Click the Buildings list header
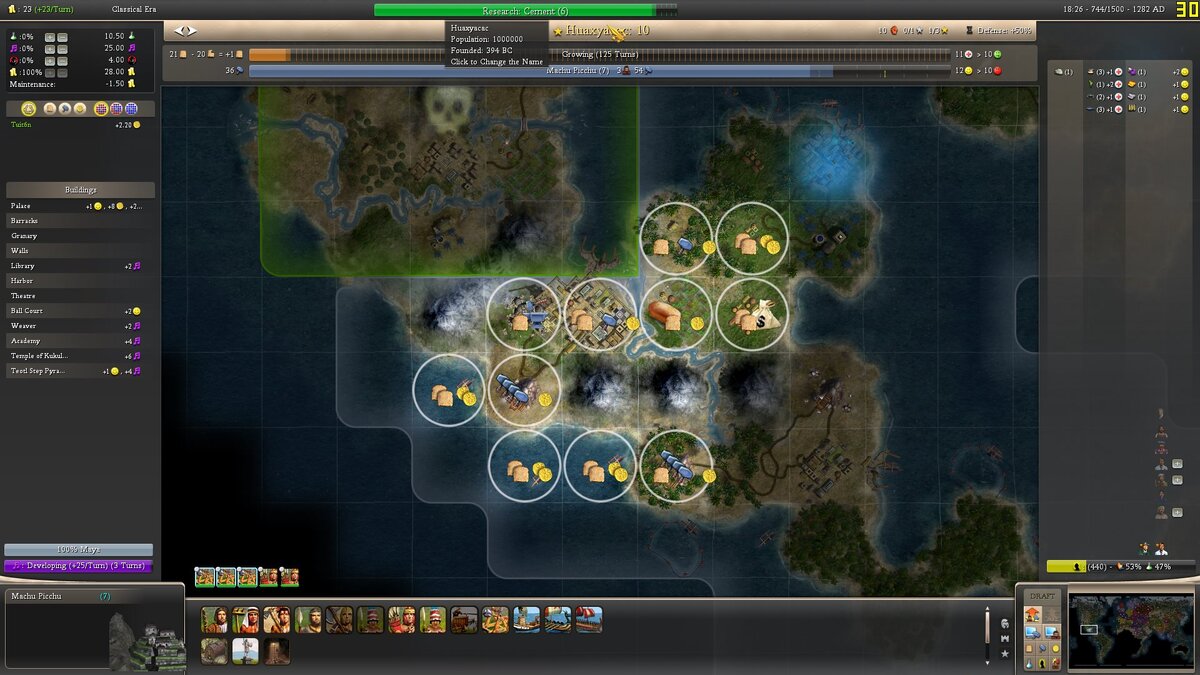Image resolution: width=1200 pixels, height=675 pixels. click(80, 190)
